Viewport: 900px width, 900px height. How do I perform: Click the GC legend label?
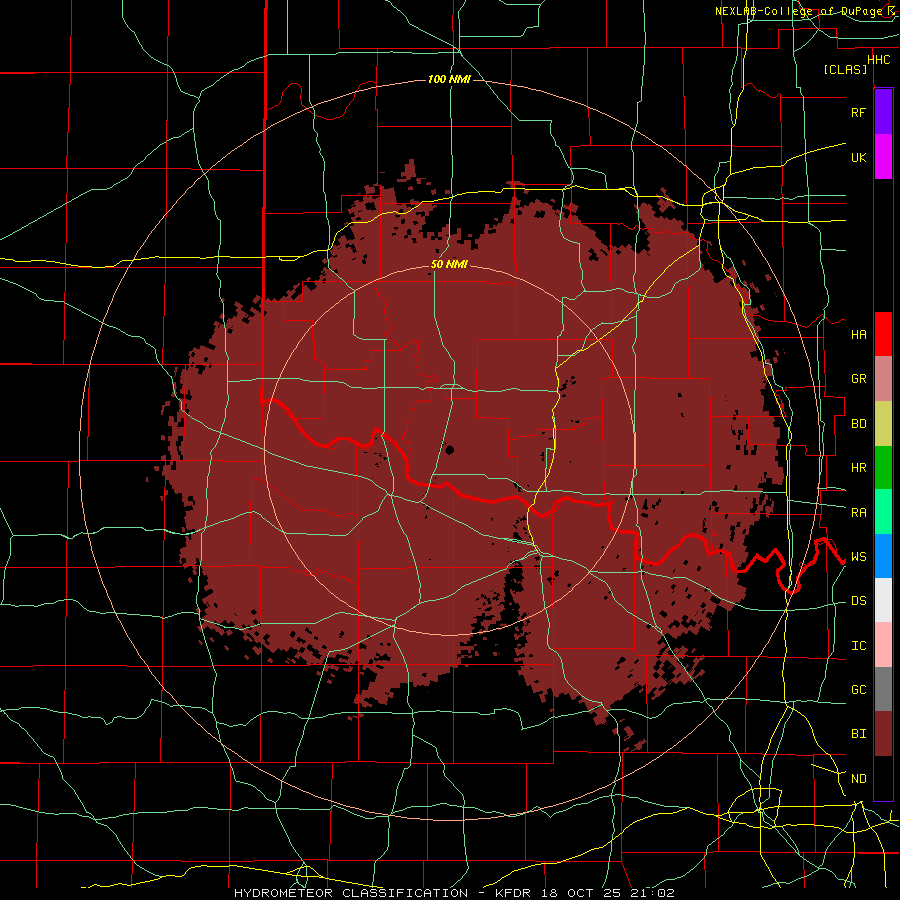tap(858, 690)
